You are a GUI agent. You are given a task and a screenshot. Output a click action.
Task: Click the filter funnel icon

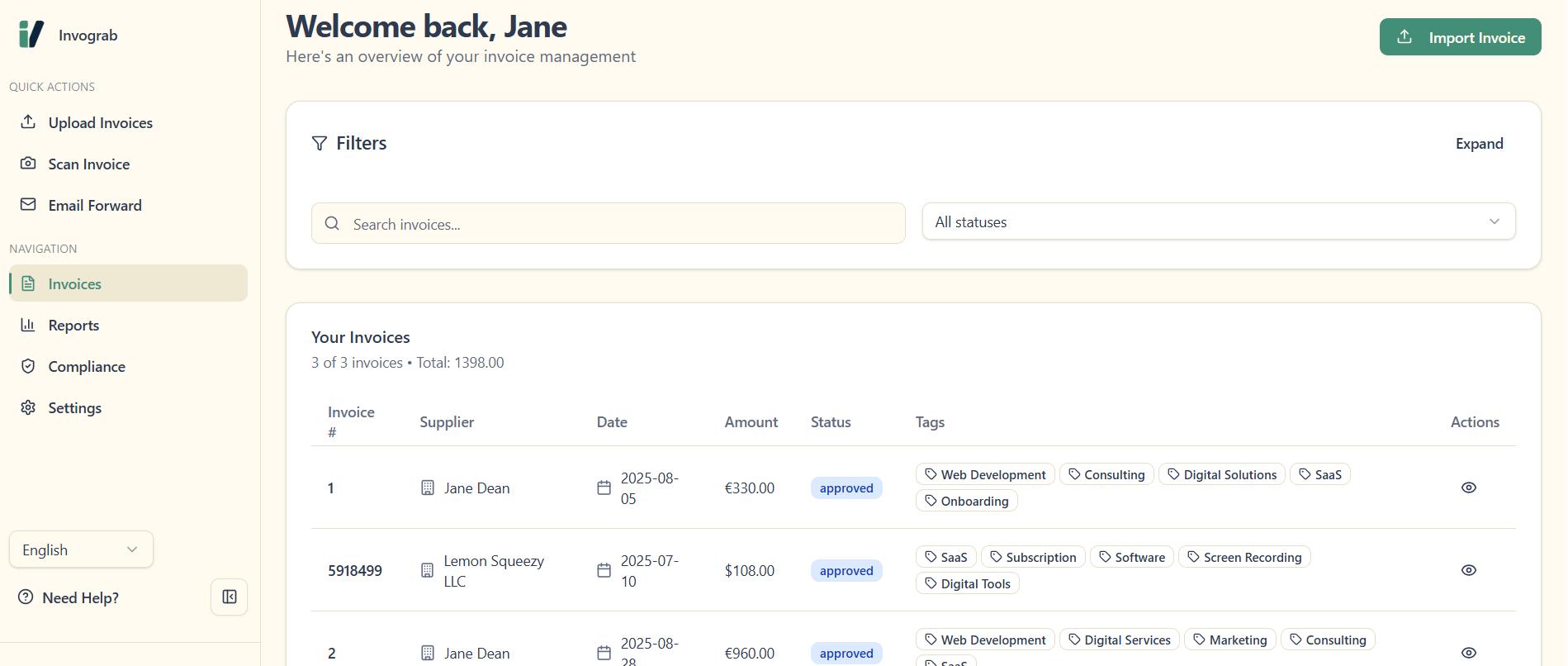point(320,144)
